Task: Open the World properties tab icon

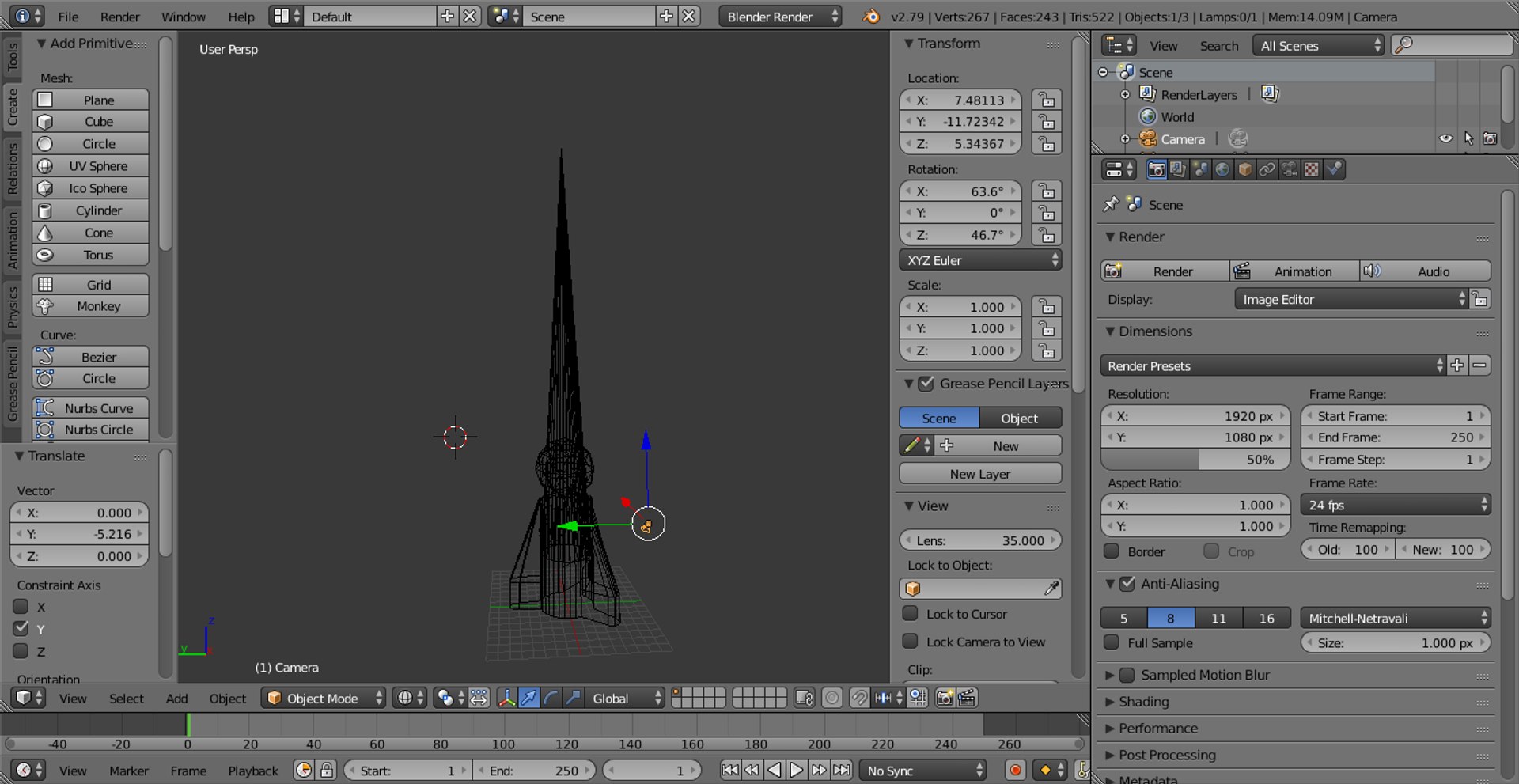Action: point(1222,169)
